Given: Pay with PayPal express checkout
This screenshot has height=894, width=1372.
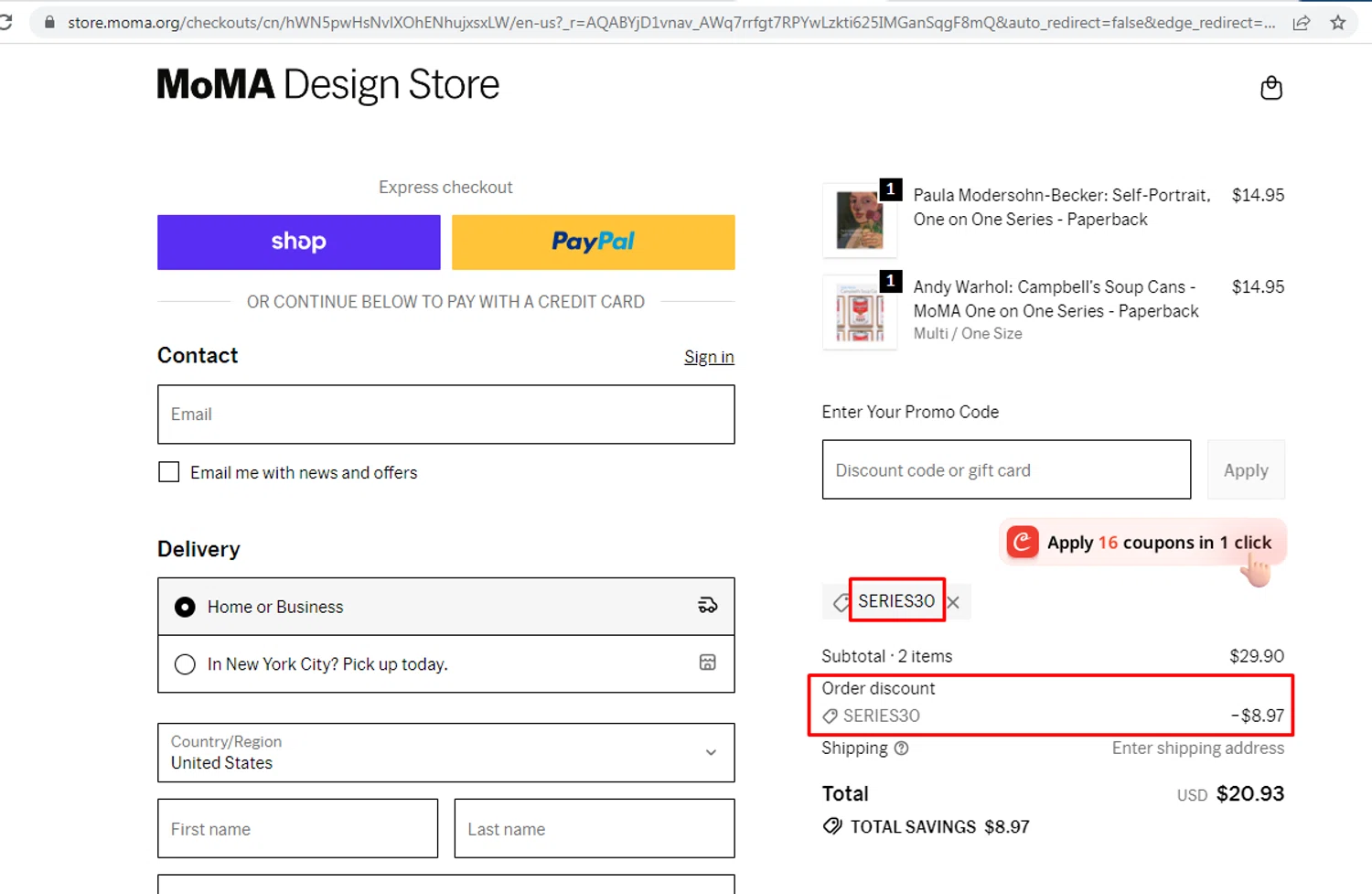Looking at the screenshot, I should pyautogui.click(x=593, y=242).
